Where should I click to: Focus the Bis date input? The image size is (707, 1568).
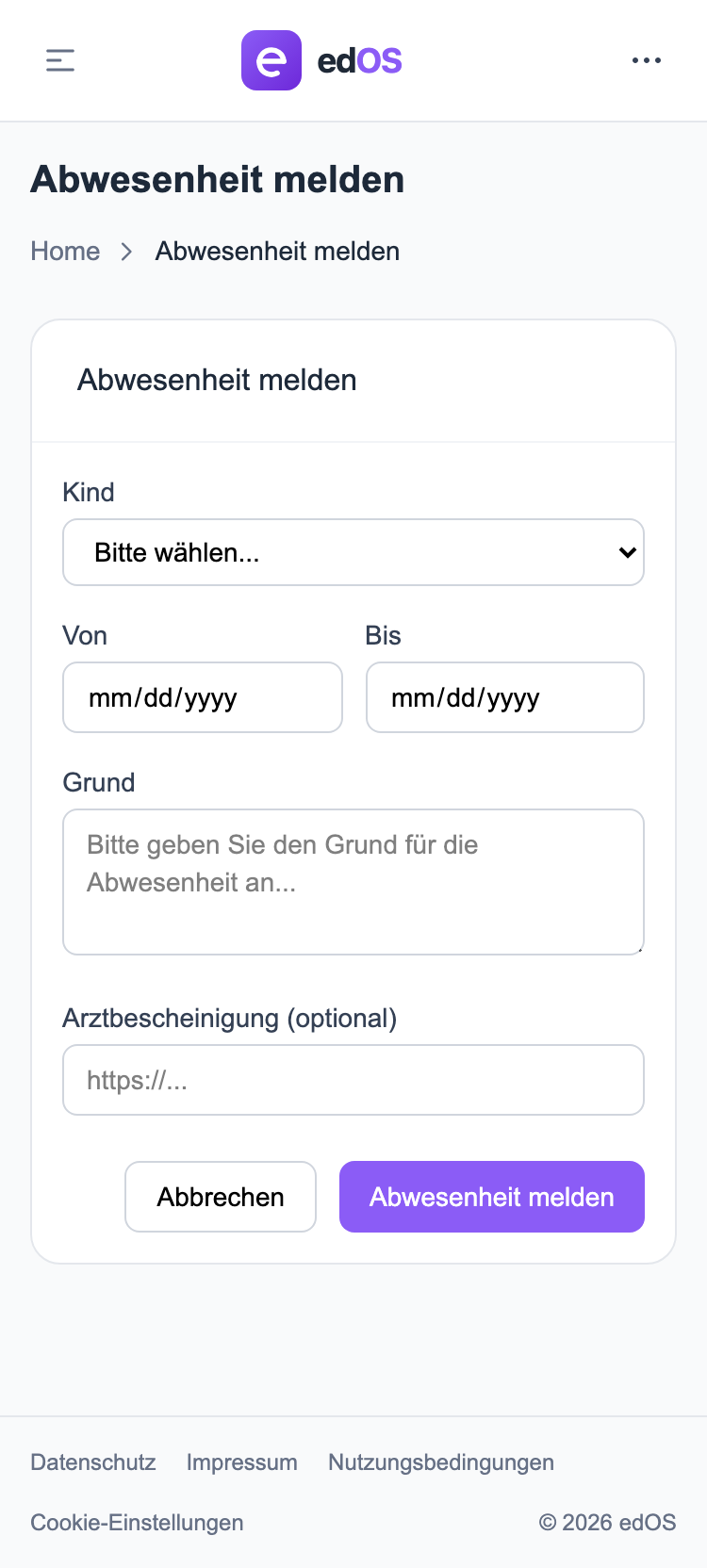tap(504, 697)
